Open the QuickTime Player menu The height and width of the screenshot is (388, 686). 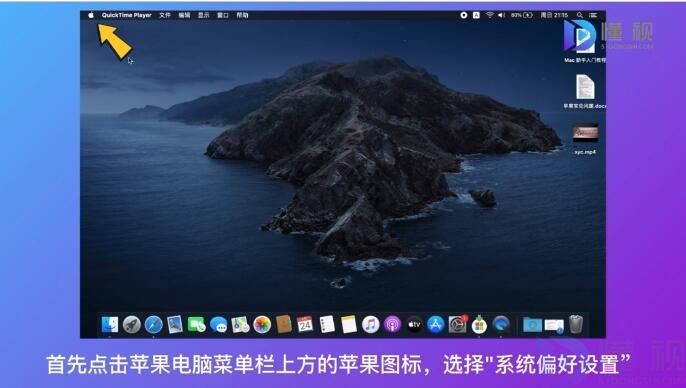[x=126, y=15]
